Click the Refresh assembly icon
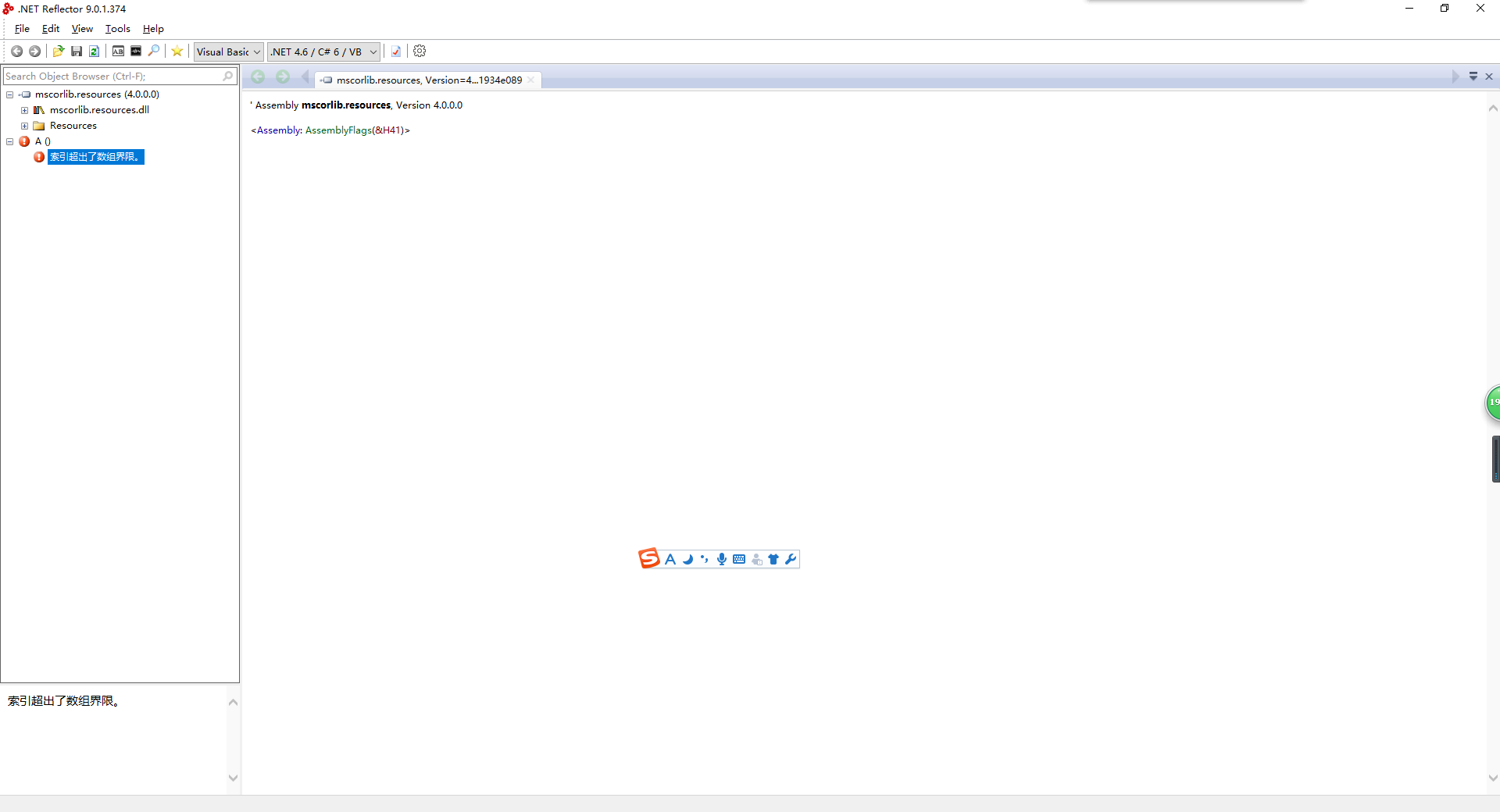Image resolution: width=1500 pixels, height=812 pixels. (94, 52)
